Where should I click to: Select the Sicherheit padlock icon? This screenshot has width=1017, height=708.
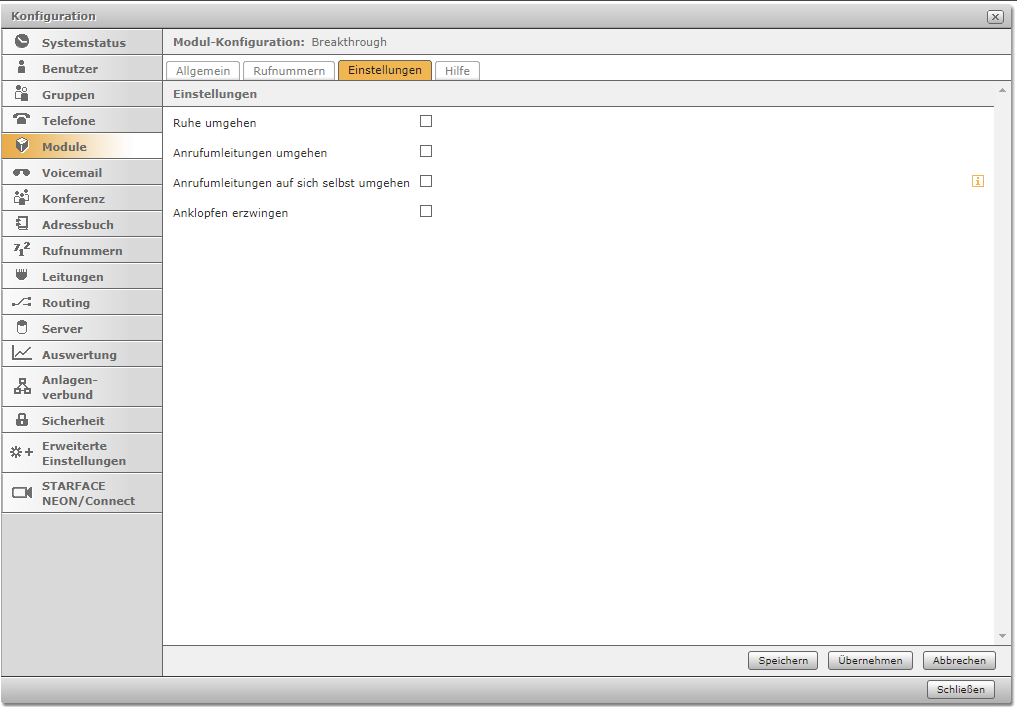coord(22,420)
